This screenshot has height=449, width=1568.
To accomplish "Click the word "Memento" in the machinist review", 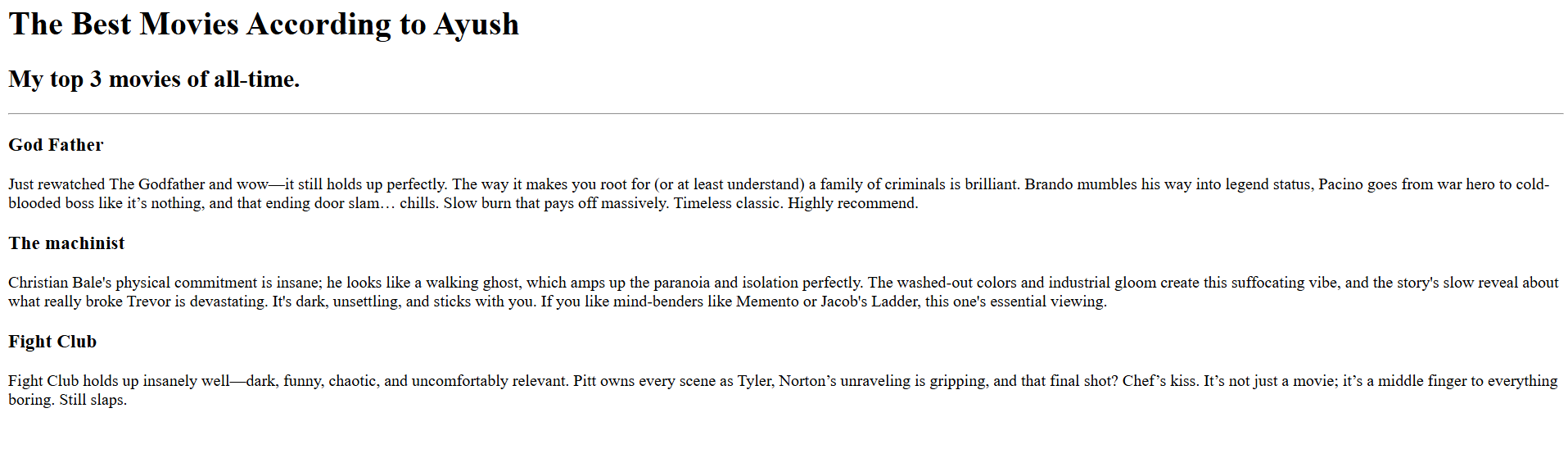I will [767, 302].
